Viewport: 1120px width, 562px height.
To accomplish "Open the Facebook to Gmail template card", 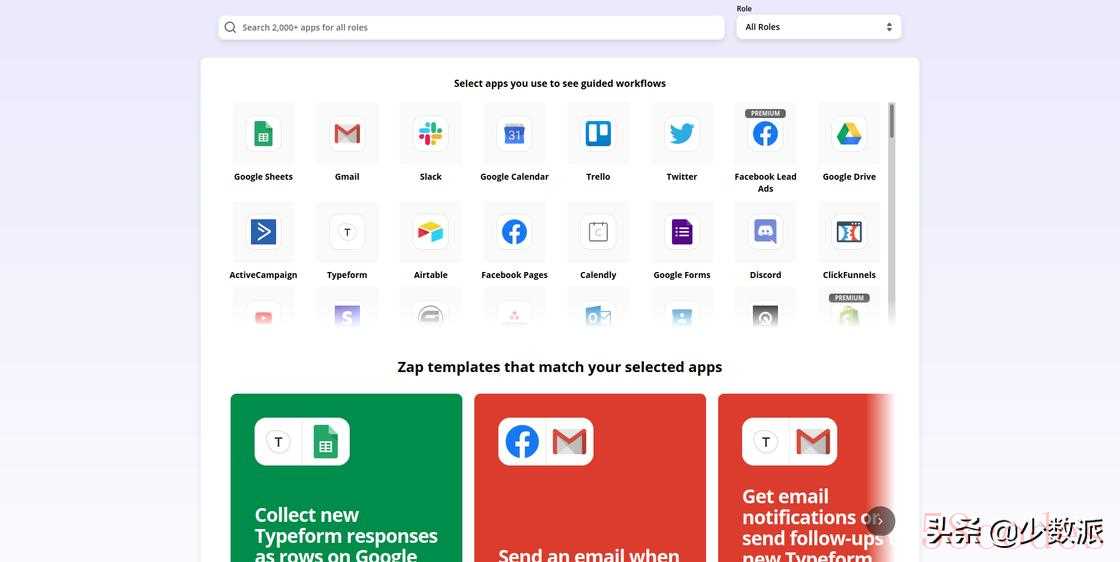I will point(590,480).
